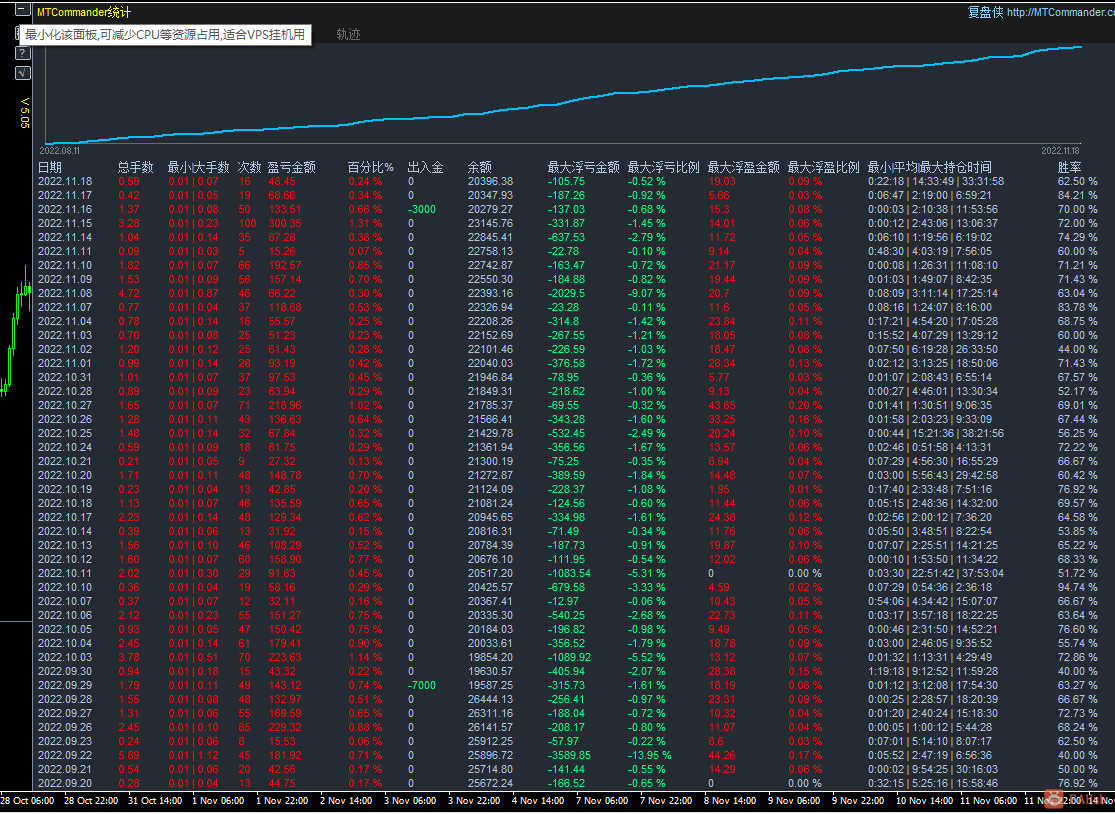Click the 胜率 column header

tap(1070, 167)
